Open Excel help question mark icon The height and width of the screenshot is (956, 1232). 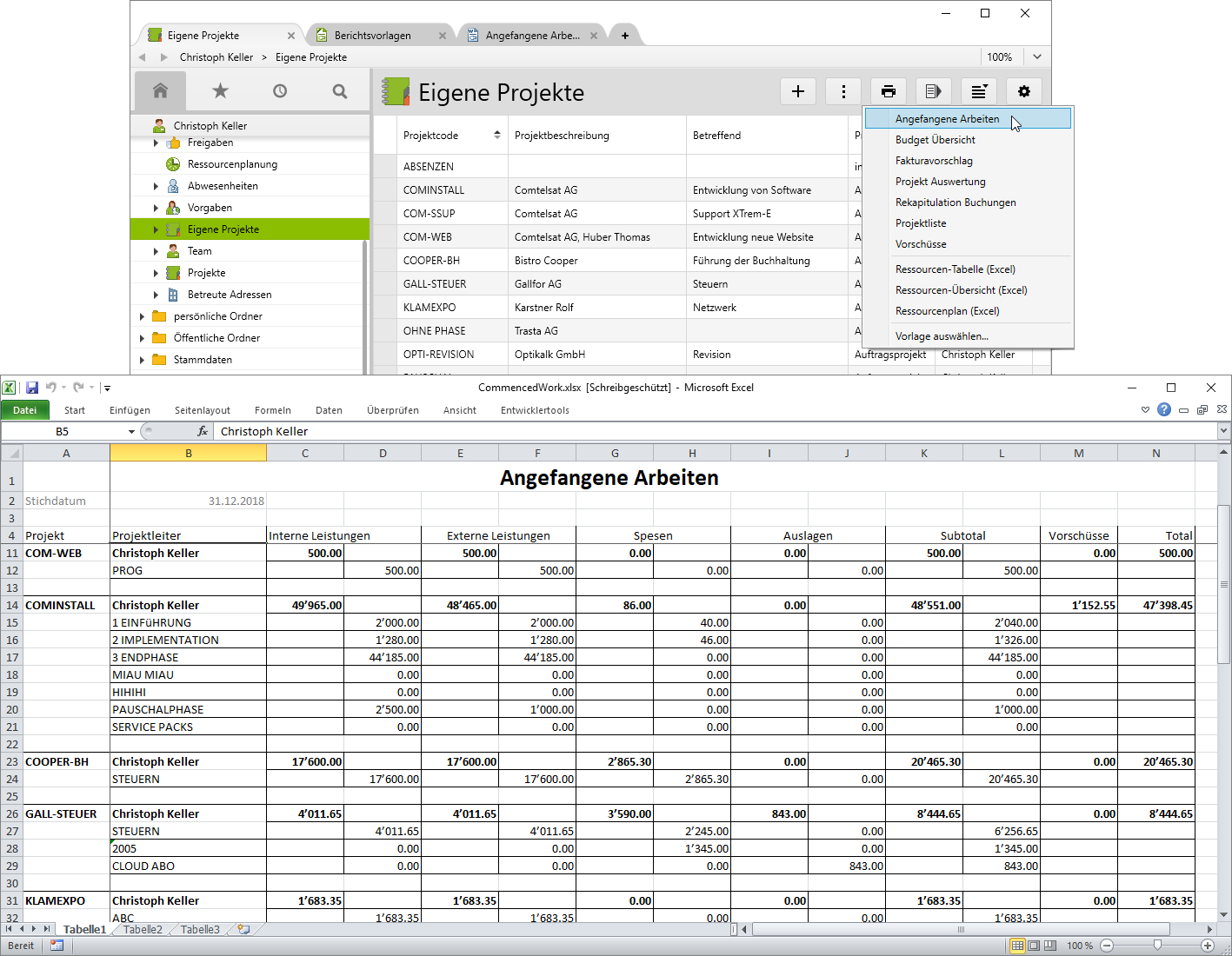[1164, 410]
